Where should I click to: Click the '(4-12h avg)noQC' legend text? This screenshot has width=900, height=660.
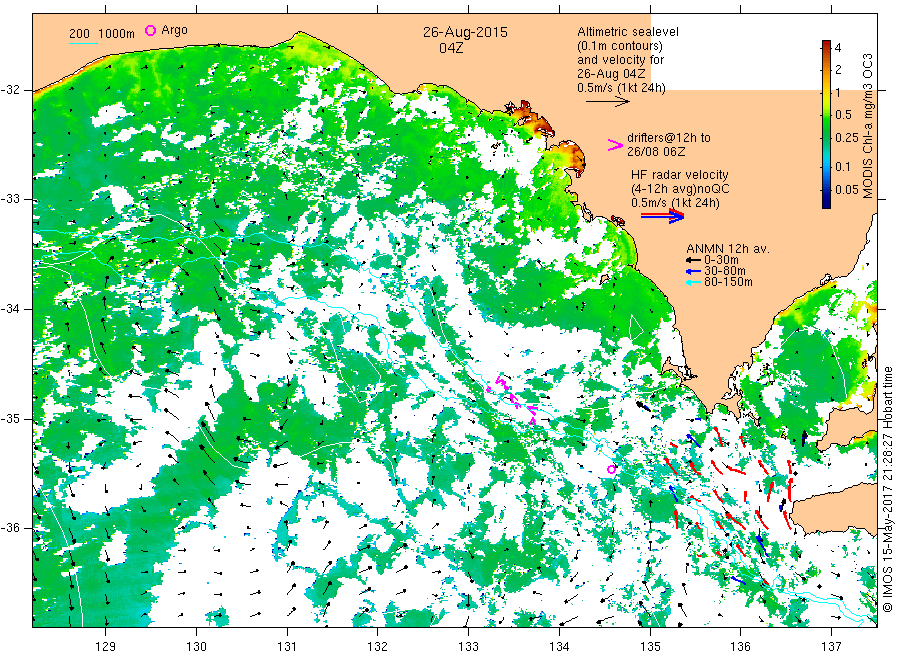pyautogui.click(x=680, y=189)
